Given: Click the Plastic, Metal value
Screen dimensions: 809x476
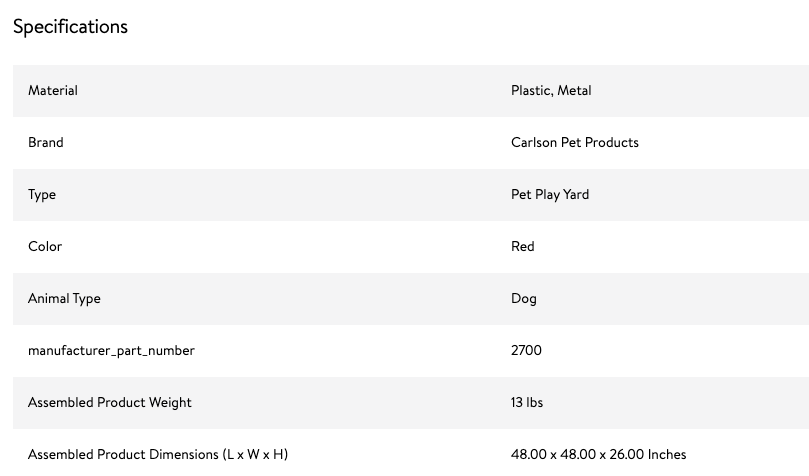Looking at the screenshot, I should (x=551, y=91).
